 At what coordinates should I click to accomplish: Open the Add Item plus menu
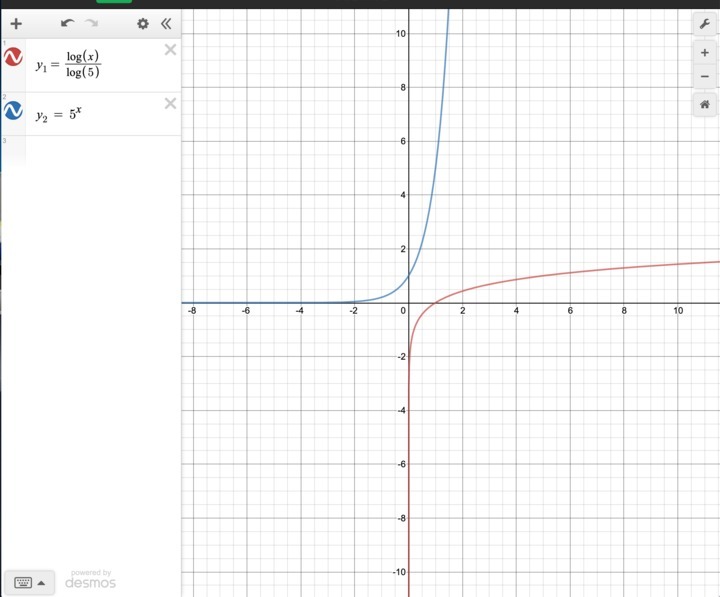point(16,23)
